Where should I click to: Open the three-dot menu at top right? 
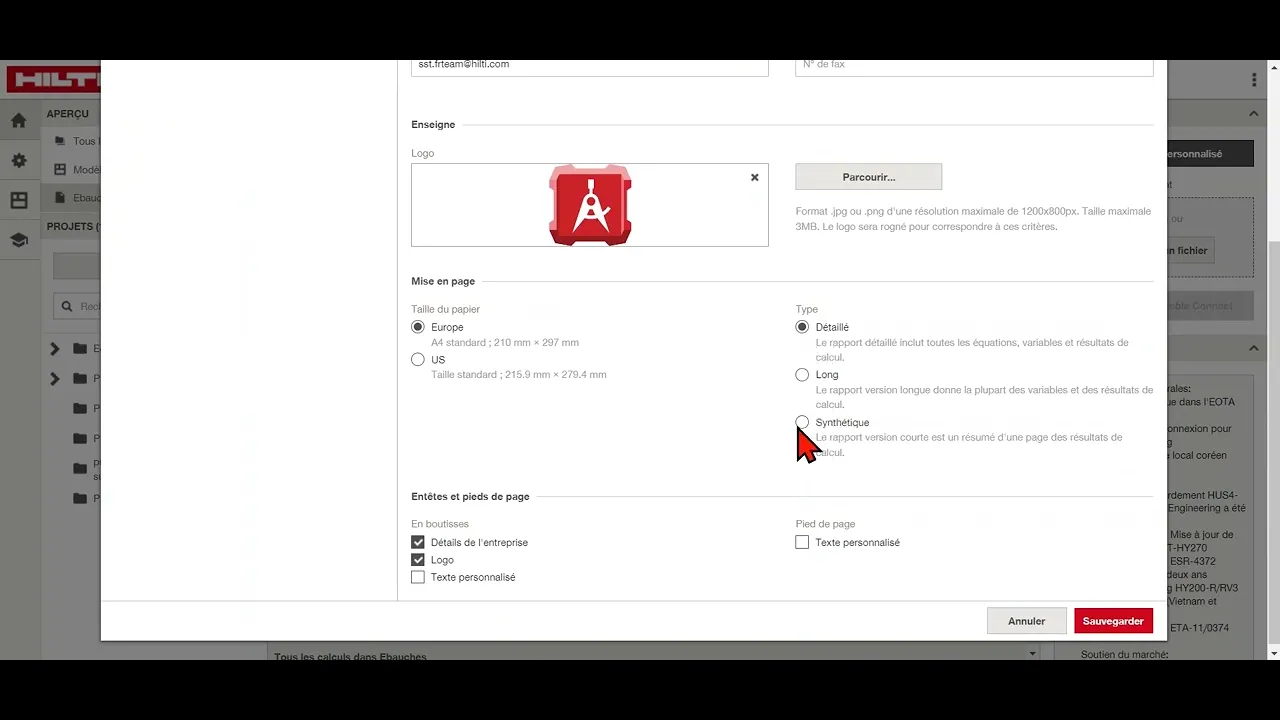(x=1254, y=80)
